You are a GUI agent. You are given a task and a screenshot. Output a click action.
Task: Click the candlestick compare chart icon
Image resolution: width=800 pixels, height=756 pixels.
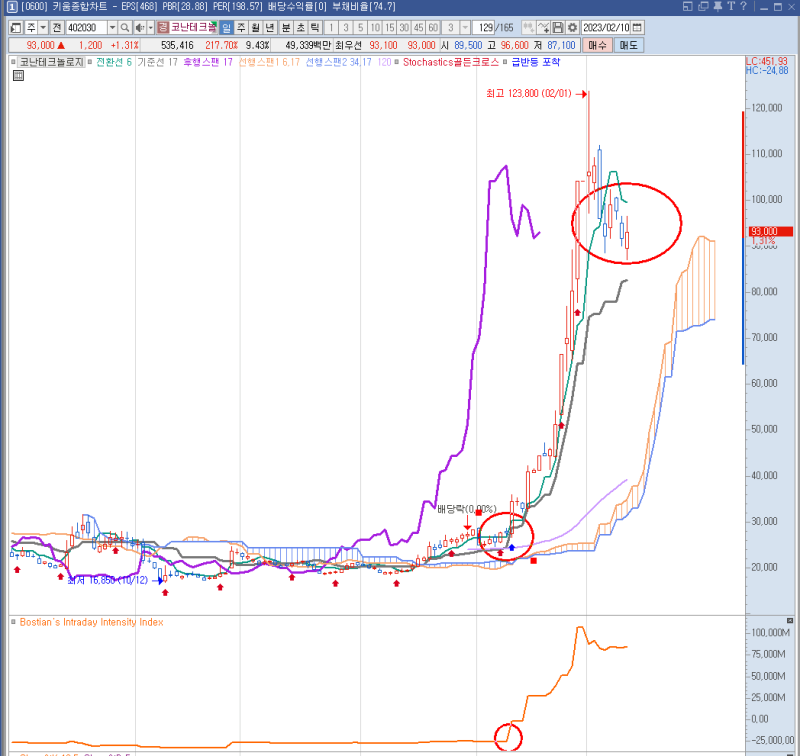529,28
